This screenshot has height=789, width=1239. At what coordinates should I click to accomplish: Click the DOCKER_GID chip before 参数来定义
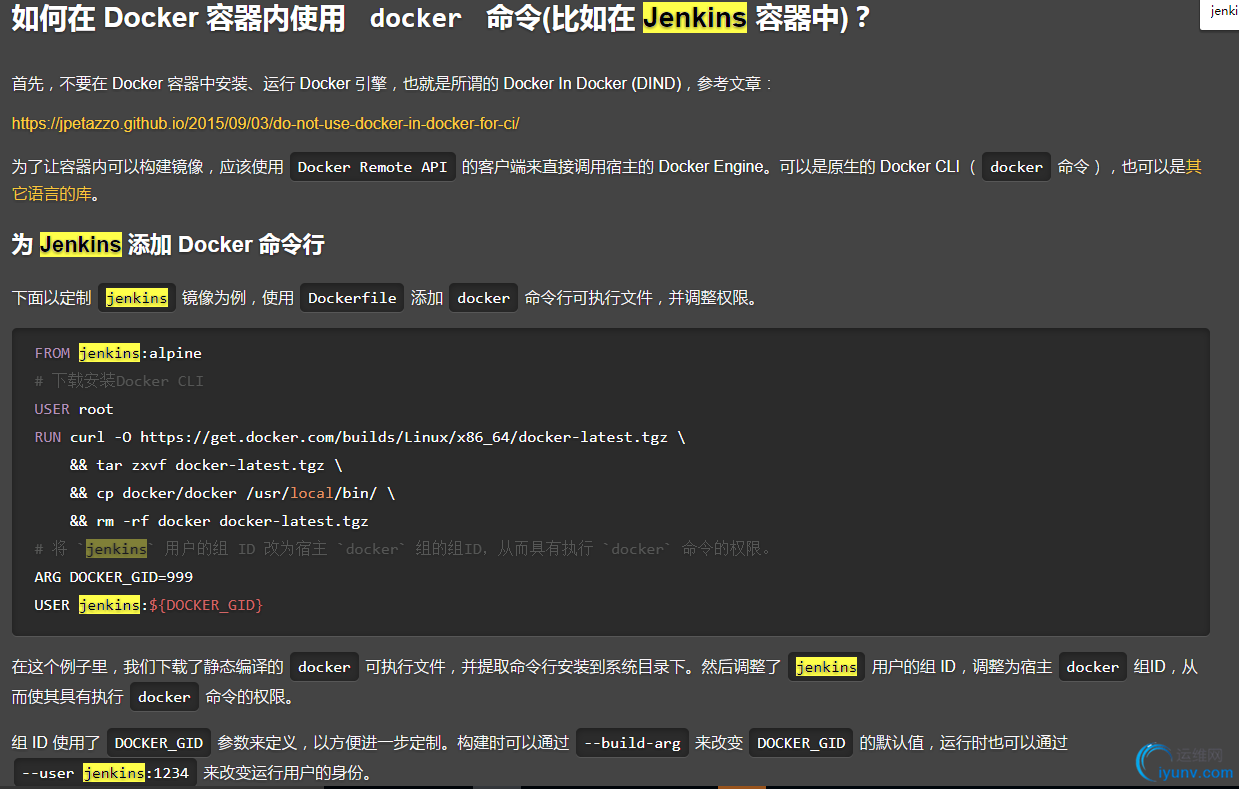pyautogui.click(x=159, y=743)
